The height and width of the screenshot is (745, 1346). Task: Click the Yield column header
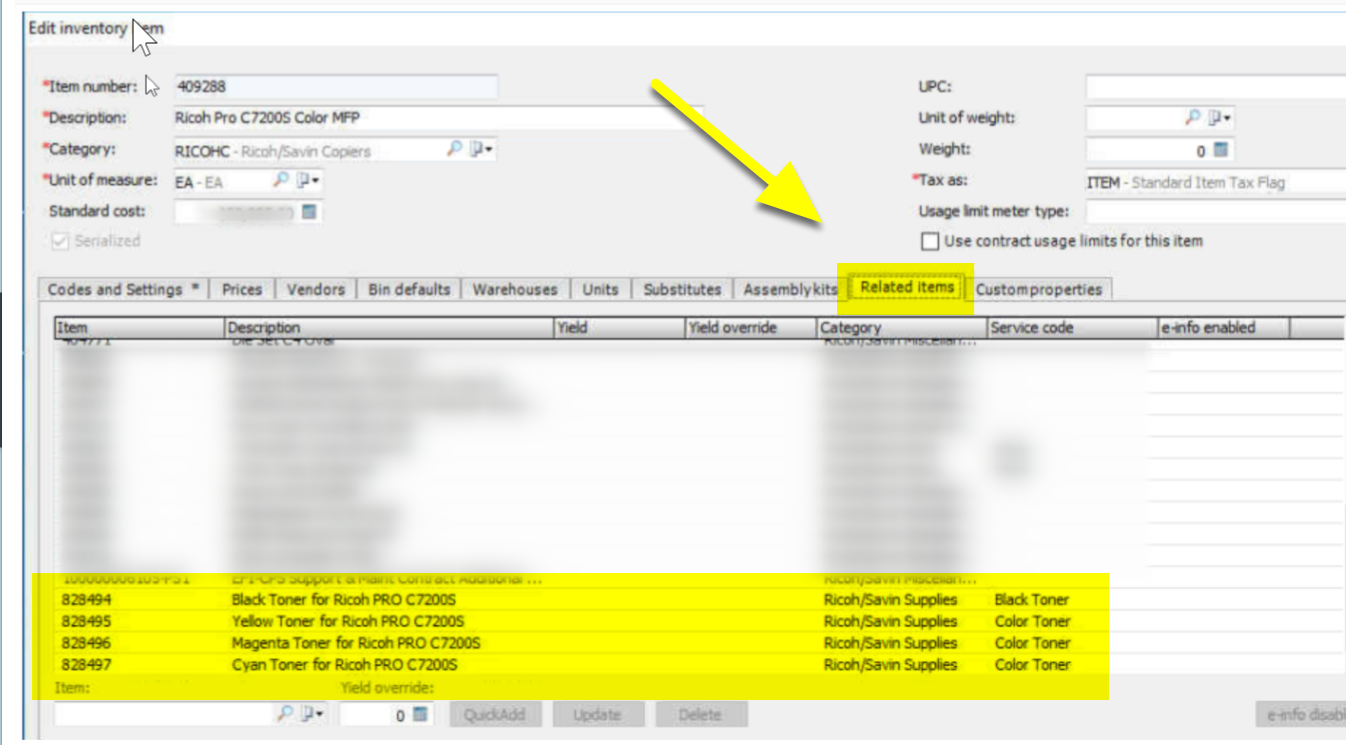click(x=619, y=327)
